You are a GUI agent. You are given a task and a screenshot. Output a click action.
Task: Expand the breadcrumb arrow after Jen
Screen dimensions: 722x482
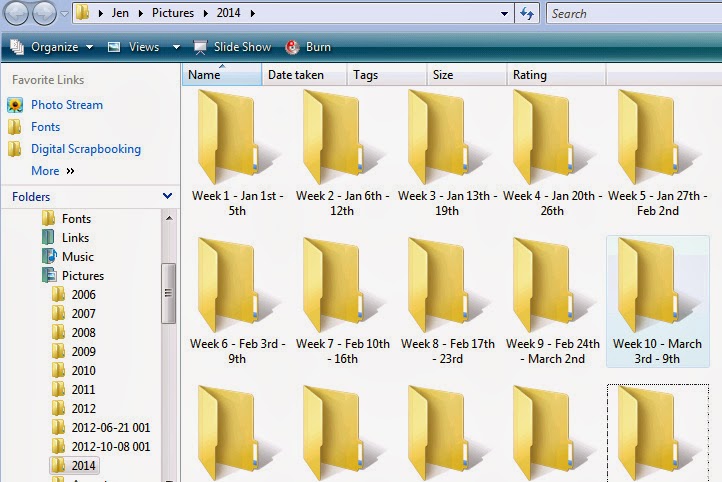click(x=141, y=13)
